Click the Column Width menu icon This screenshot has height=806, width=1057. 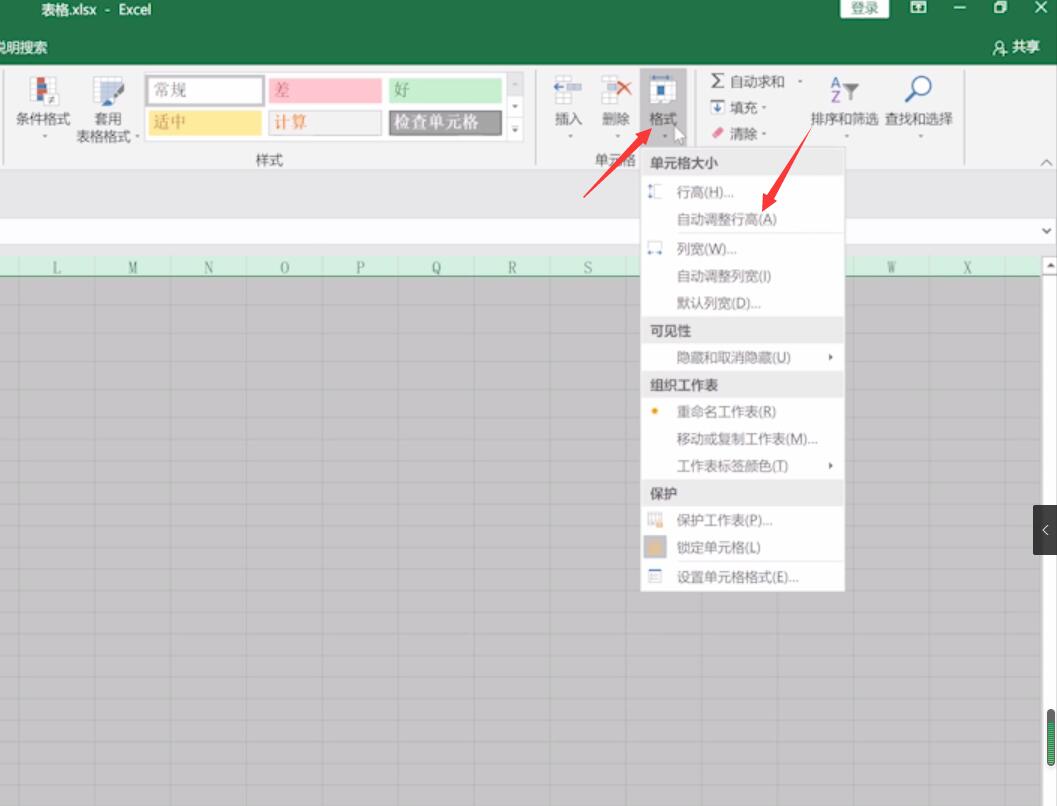point(655,249)
